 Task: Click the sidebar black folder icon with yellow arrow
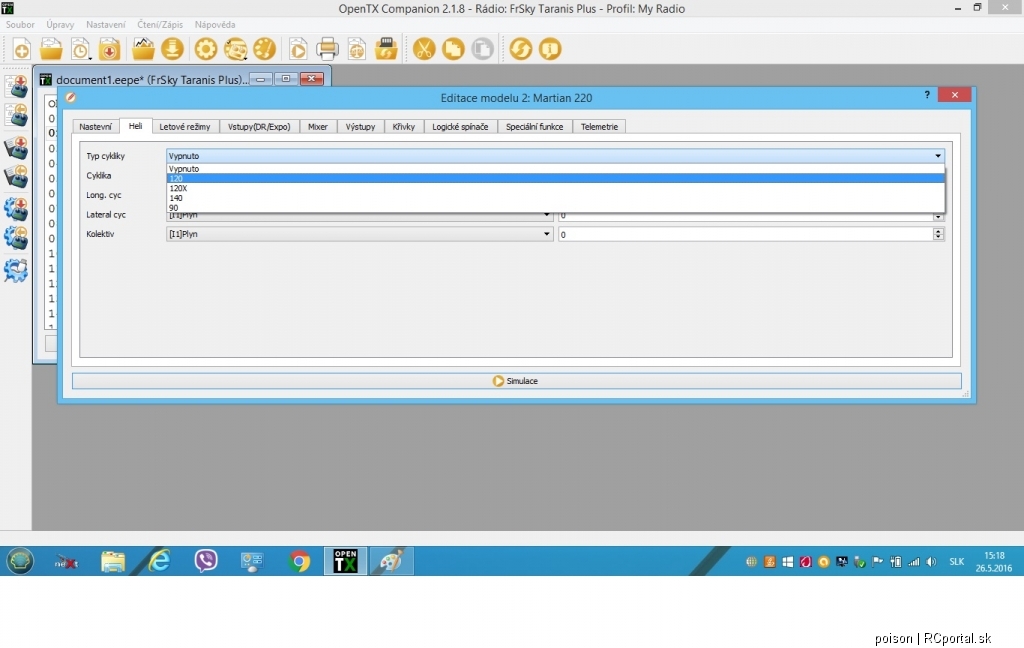[x=16, y=176]
